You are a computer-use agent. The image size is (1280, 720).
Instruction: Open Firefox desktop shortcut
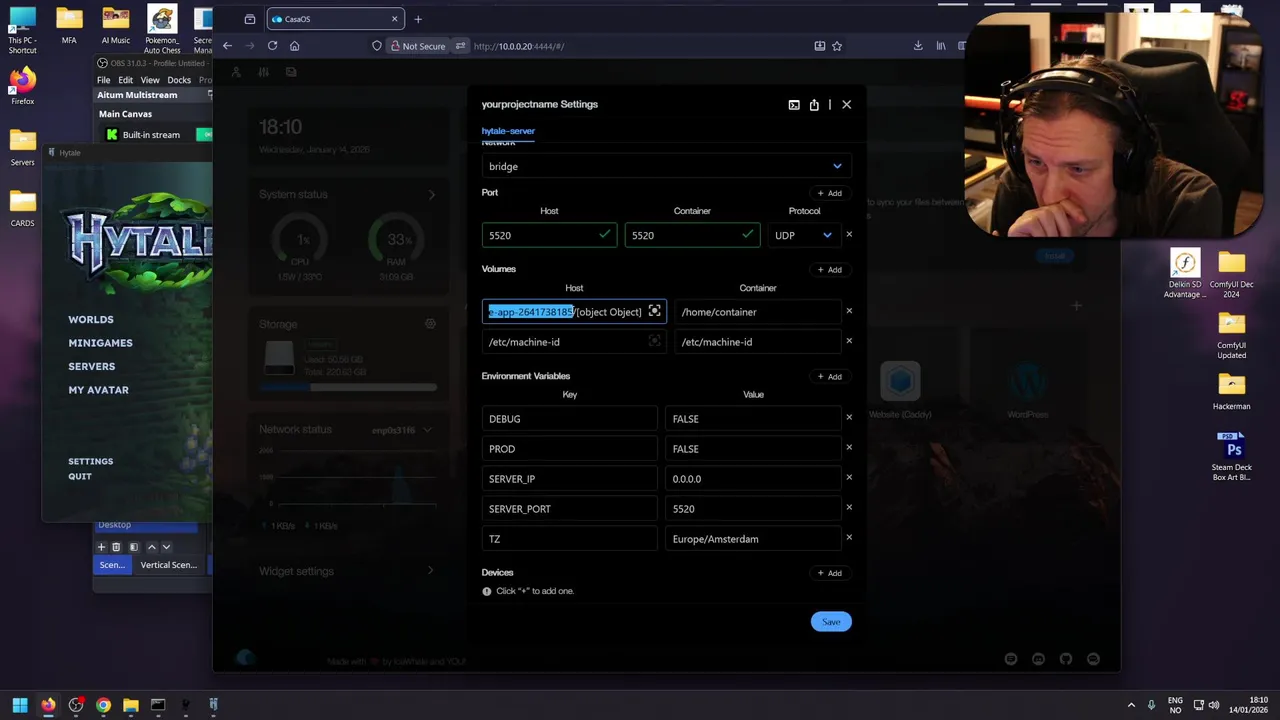click(22, 86)
